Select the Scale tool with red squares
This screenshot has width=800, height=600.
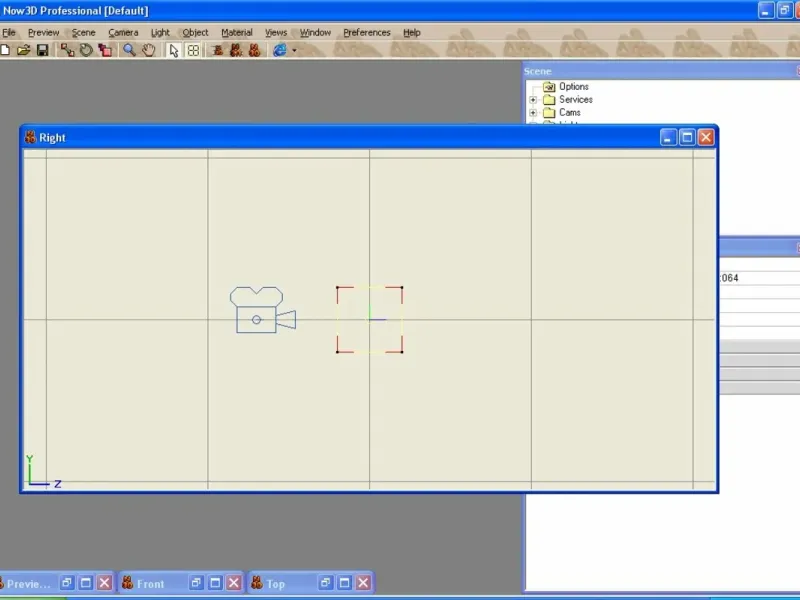pyautogui.click(x=105, y=50)
